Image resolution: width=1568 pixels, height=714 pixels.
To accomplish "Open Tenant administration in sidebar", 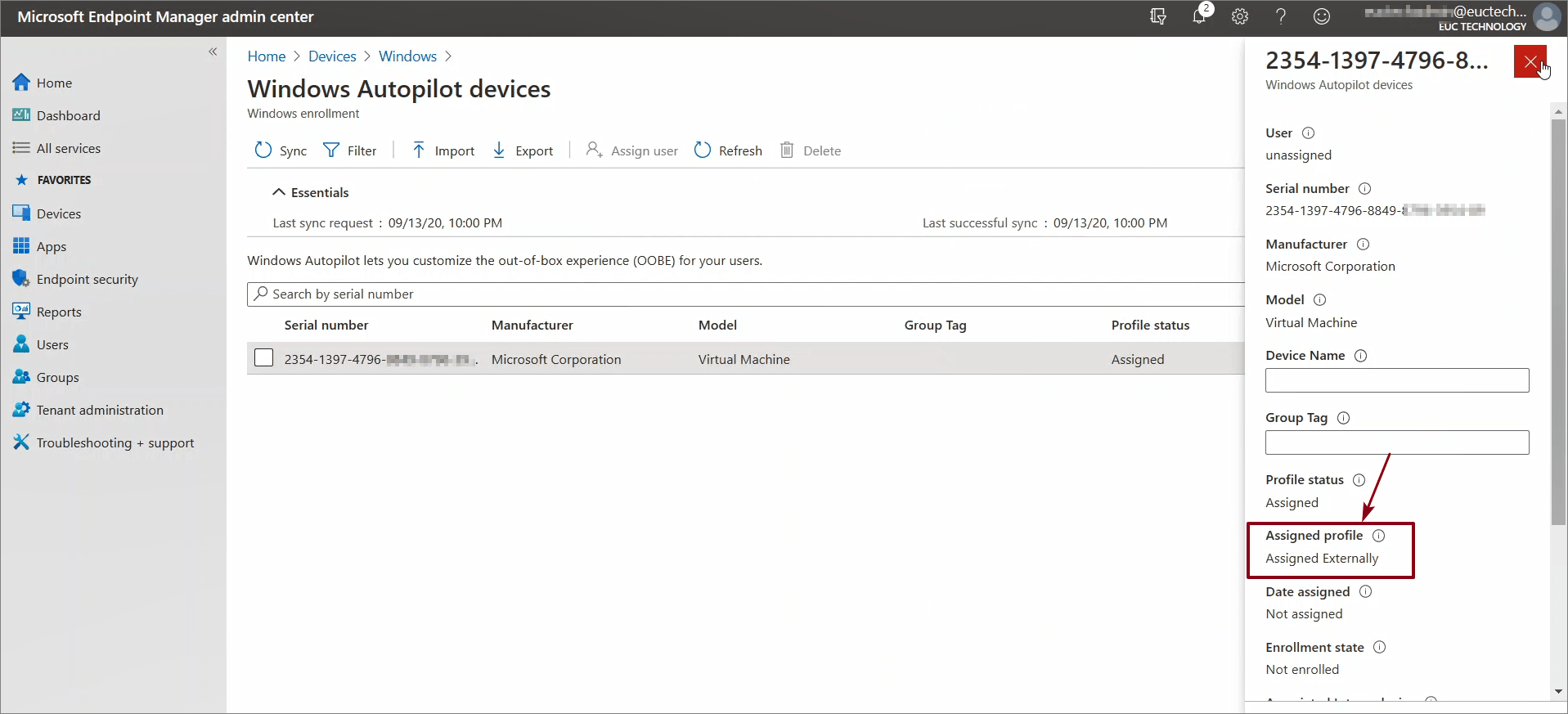I will point(100,410).
